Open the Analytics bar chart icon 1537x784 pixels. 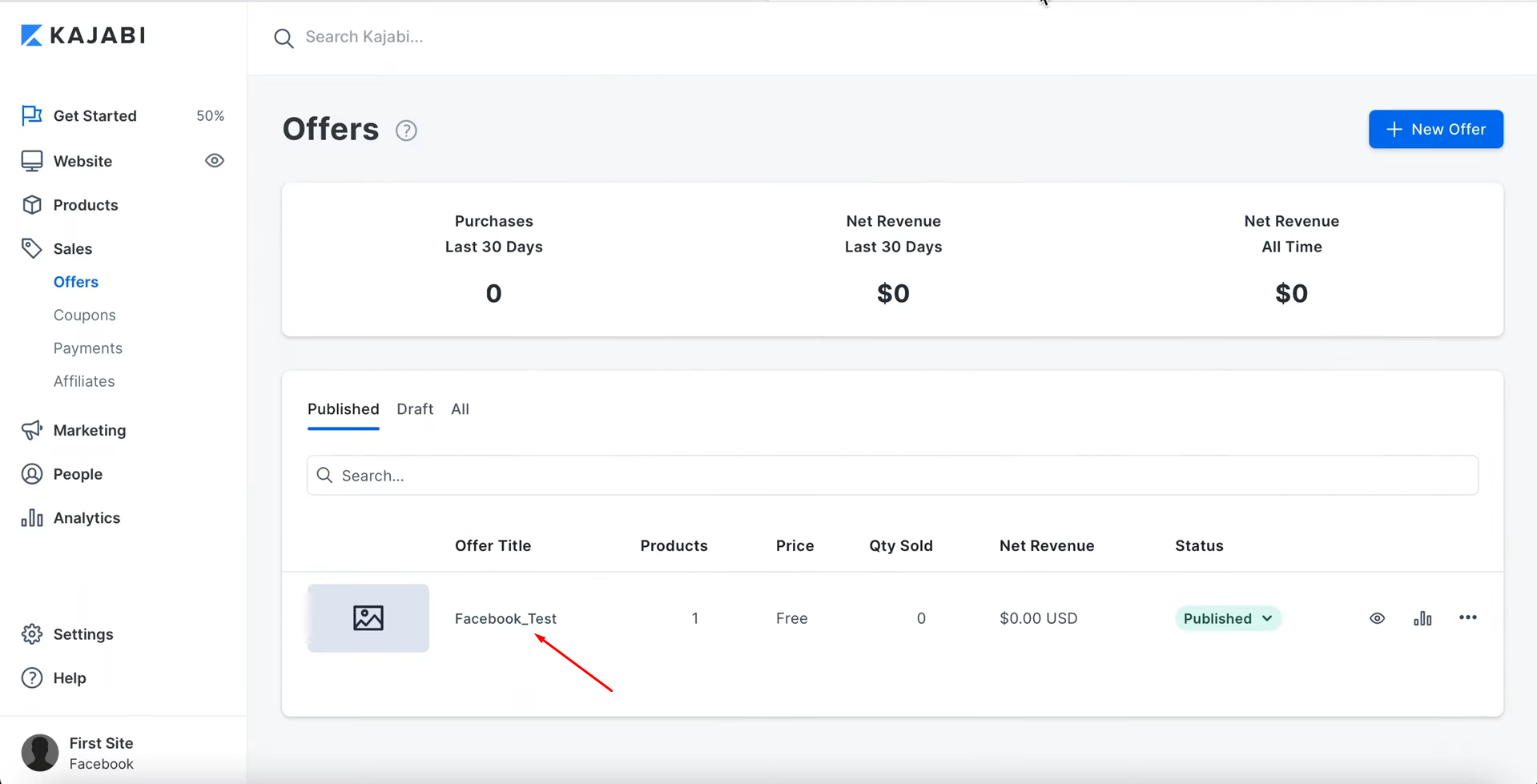(31, 518)
